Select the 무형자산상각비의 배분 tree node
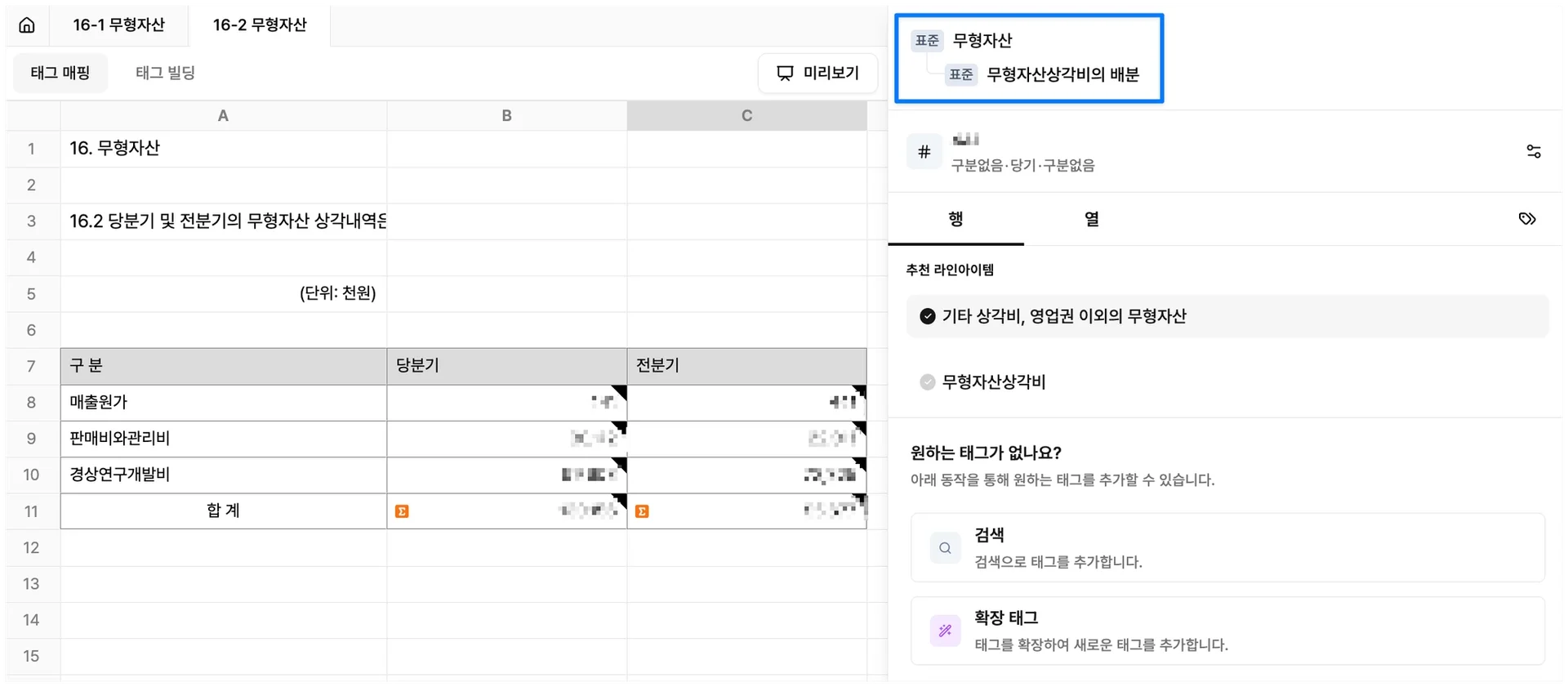This screenshot has height=687, width=1568. click(1062, 74)
